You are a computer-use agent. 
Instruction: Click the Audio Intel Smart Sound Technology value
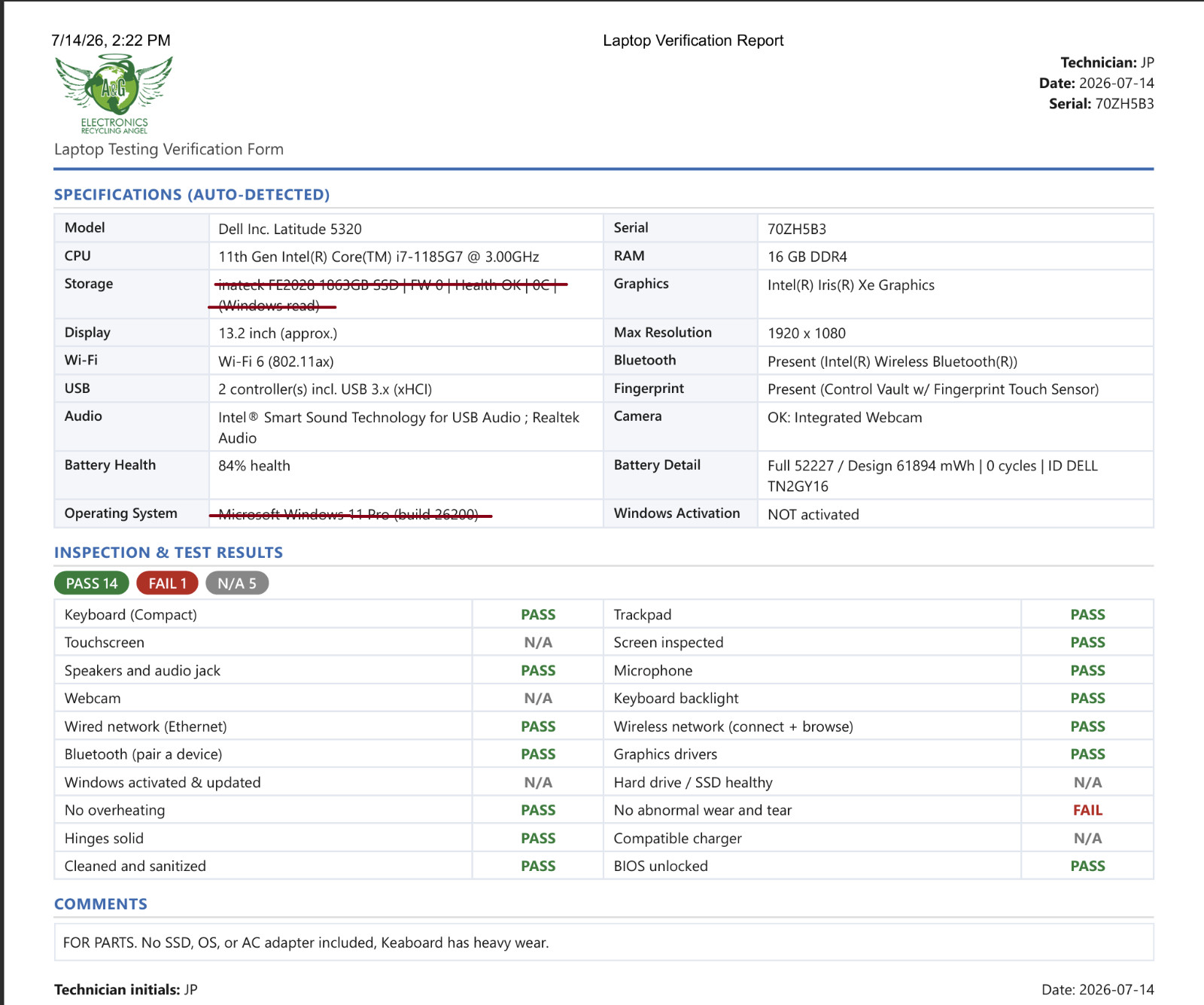pyautogui.click(x=399, y=428)
